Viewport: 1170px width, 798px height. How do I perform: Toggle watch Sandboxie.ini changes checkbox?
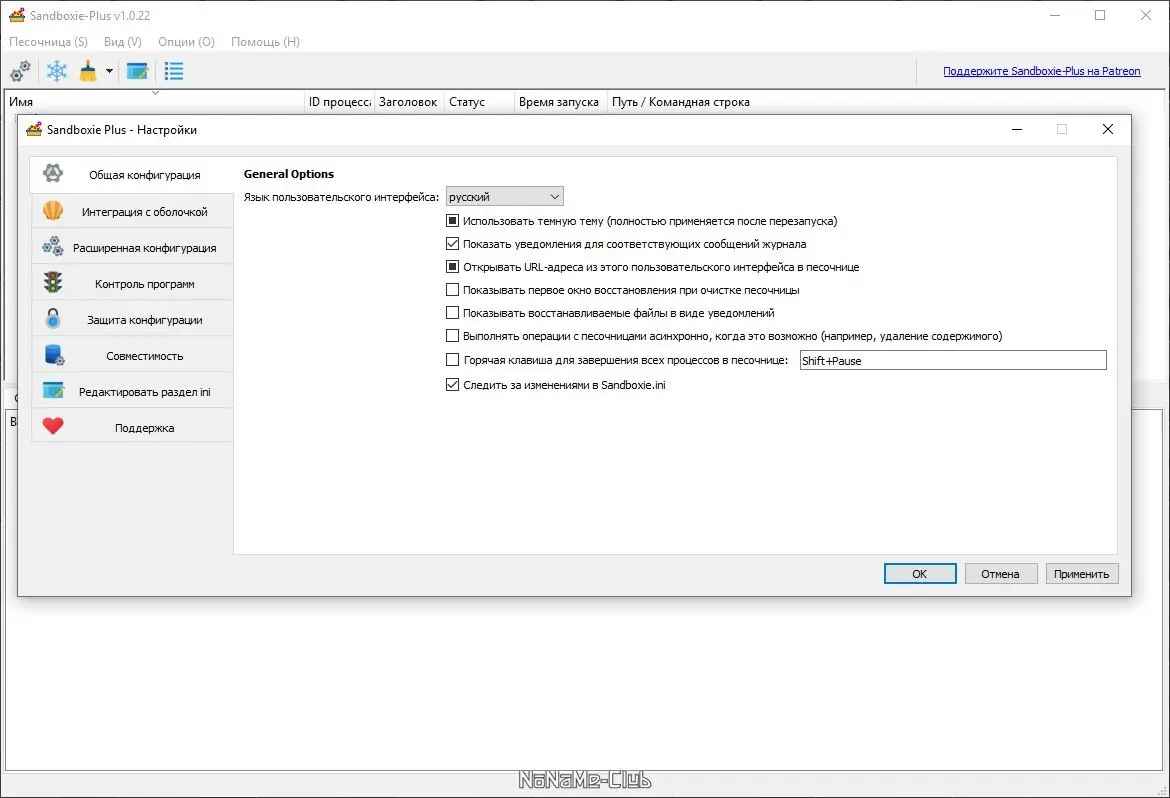pyautogui.click(x=452, y=384)
